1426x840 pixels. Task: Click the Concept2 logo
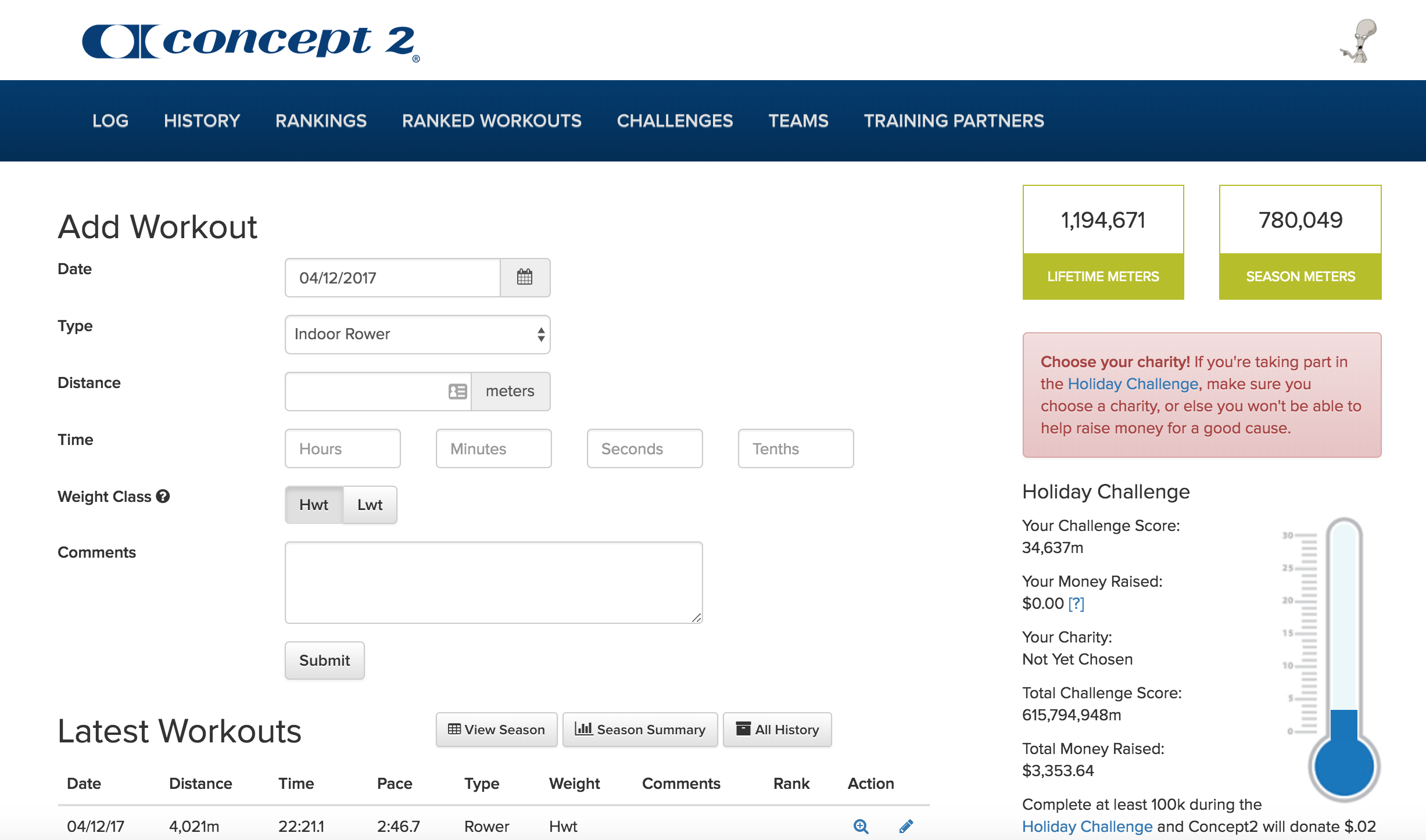click(250, 42)
